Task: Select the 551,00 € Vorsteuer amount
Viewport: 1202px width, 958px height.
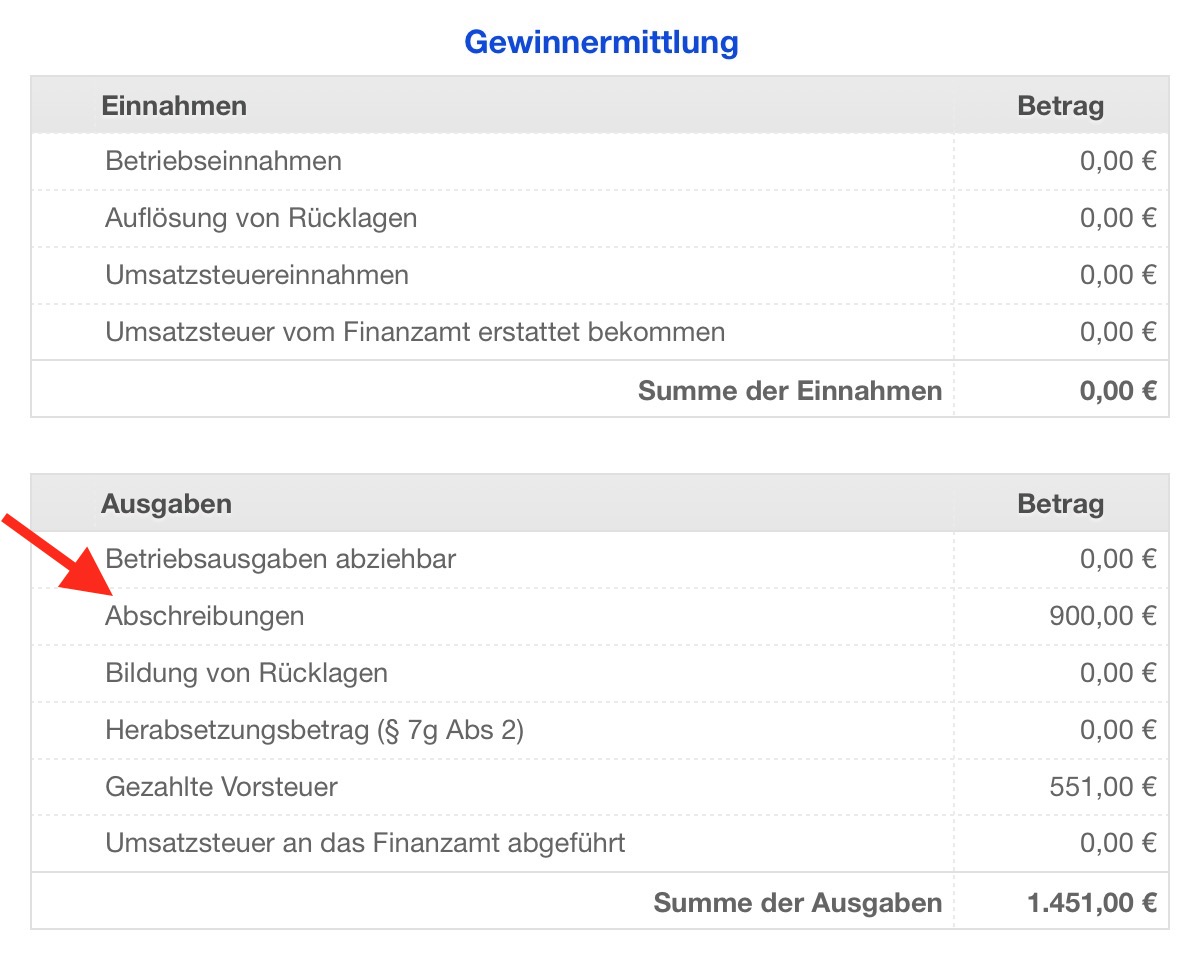Action: 1102,787
